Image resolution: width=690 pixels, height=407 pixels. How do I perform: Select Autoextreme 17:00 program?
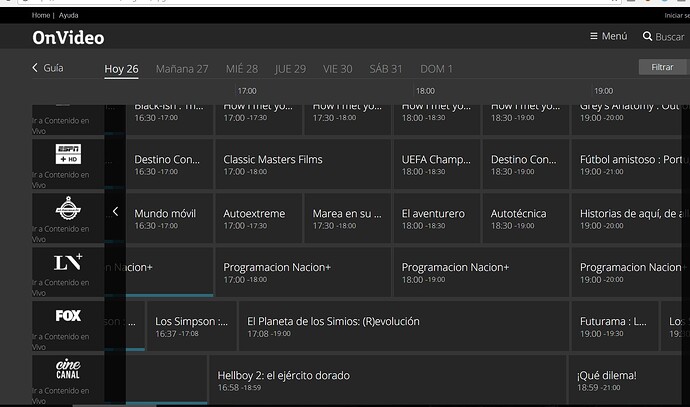pyautogui.click(x=258, y=218)
